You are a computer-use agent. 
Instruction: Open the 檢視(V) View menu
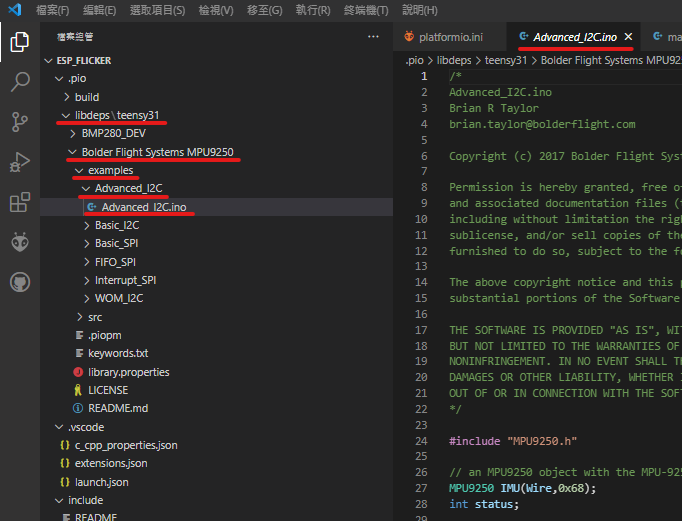pyautogui.click(x=216, y=10)
